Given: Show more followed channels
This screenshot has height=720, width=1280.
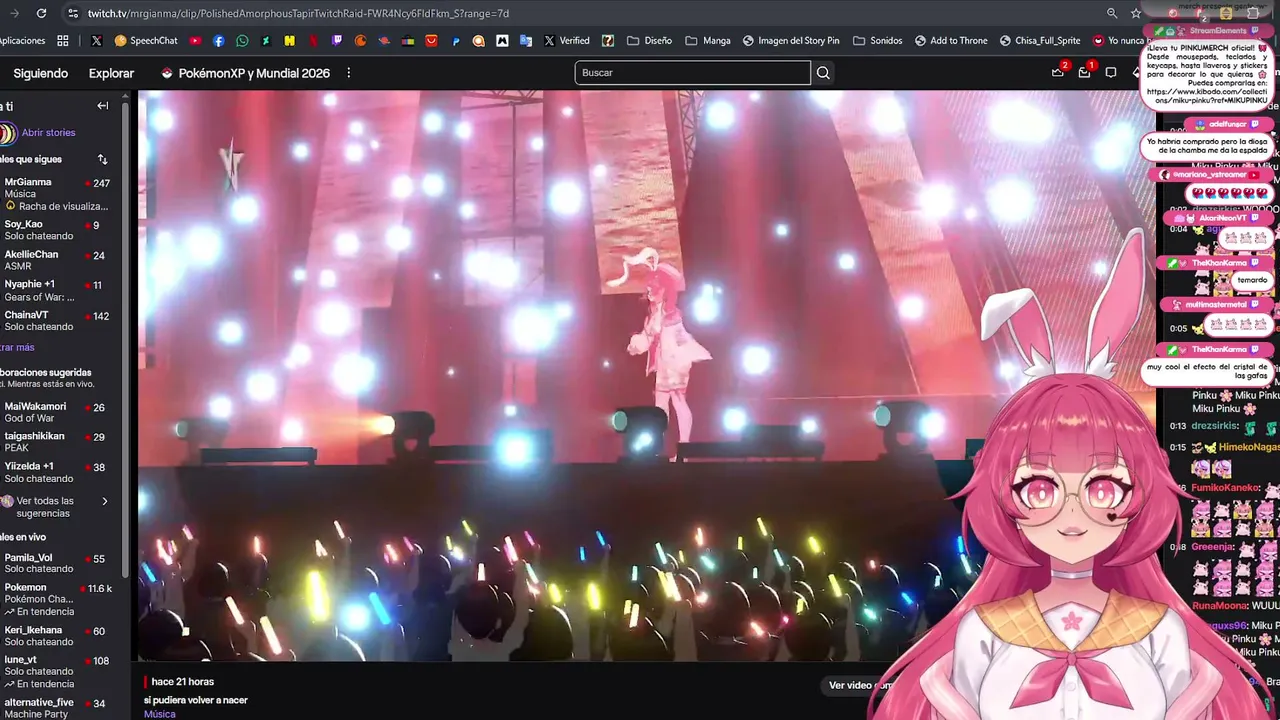Looking at the screenshot, I should (x=18, y=347).
